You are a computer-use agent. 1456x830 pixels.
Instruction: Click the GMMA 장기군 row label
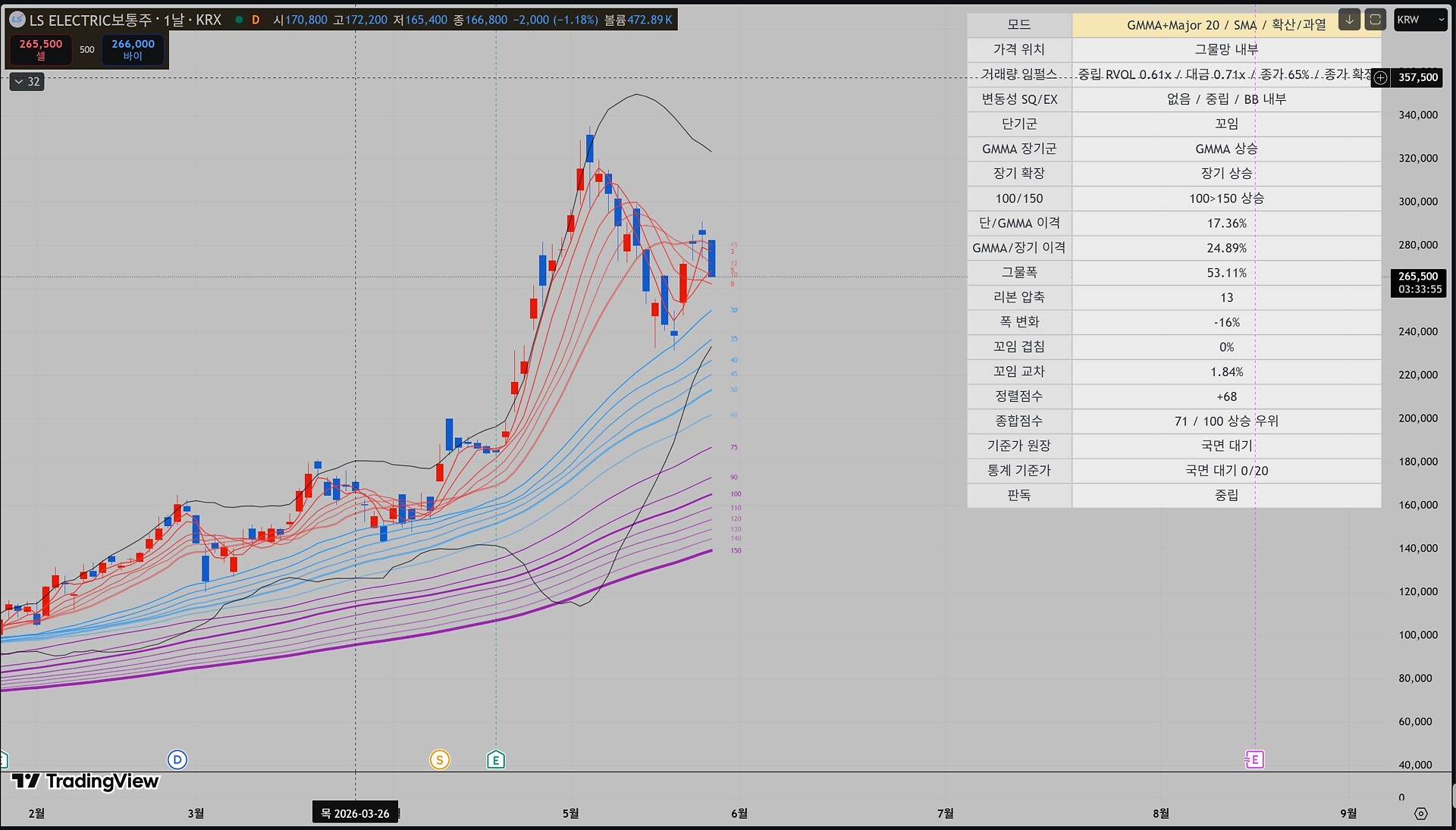(1019, 149)
